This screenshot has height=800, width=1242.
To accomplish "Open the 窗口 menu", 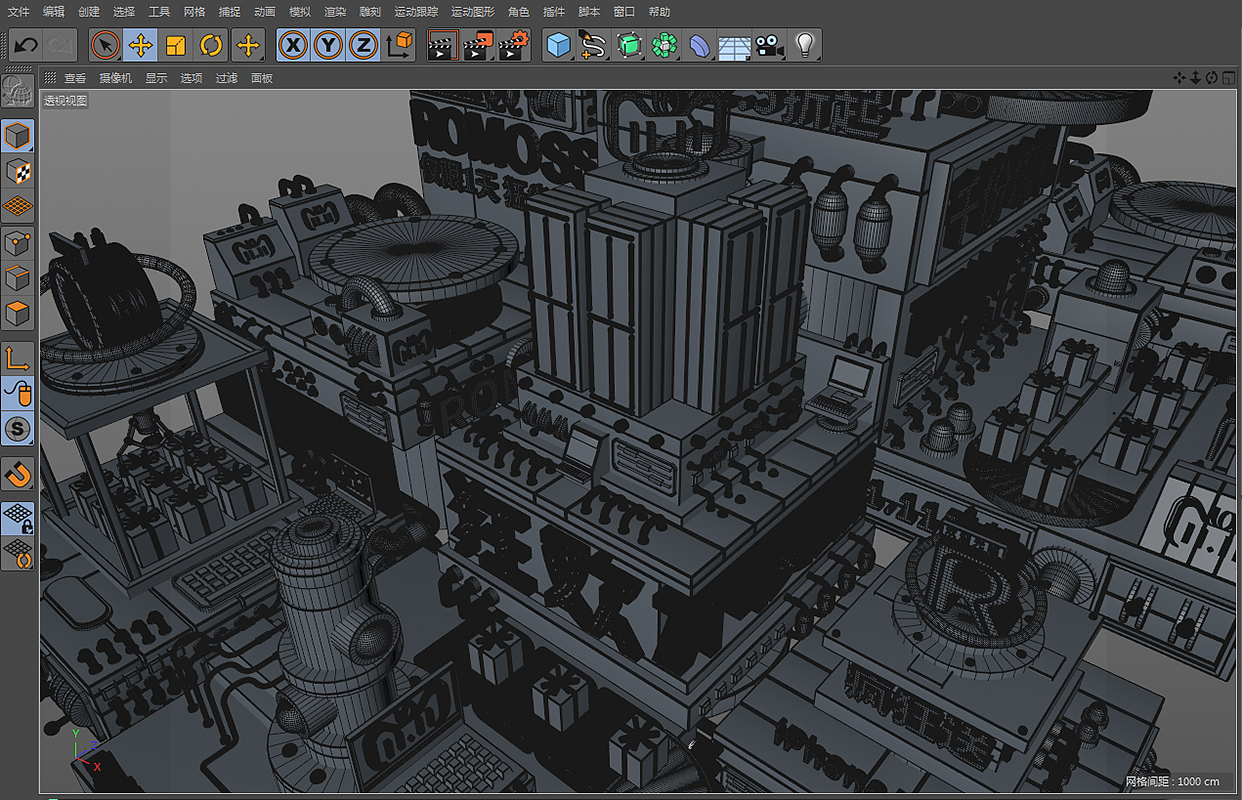I will click(624, 12).
